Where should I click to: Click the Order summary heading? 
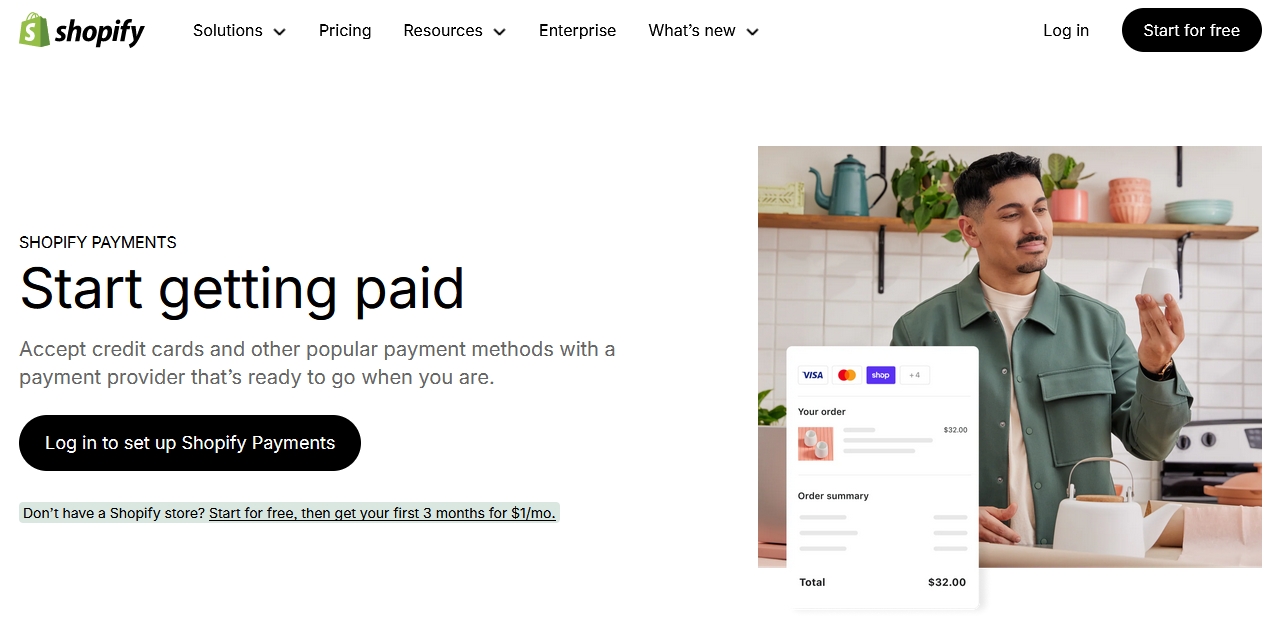coord(833,496)
